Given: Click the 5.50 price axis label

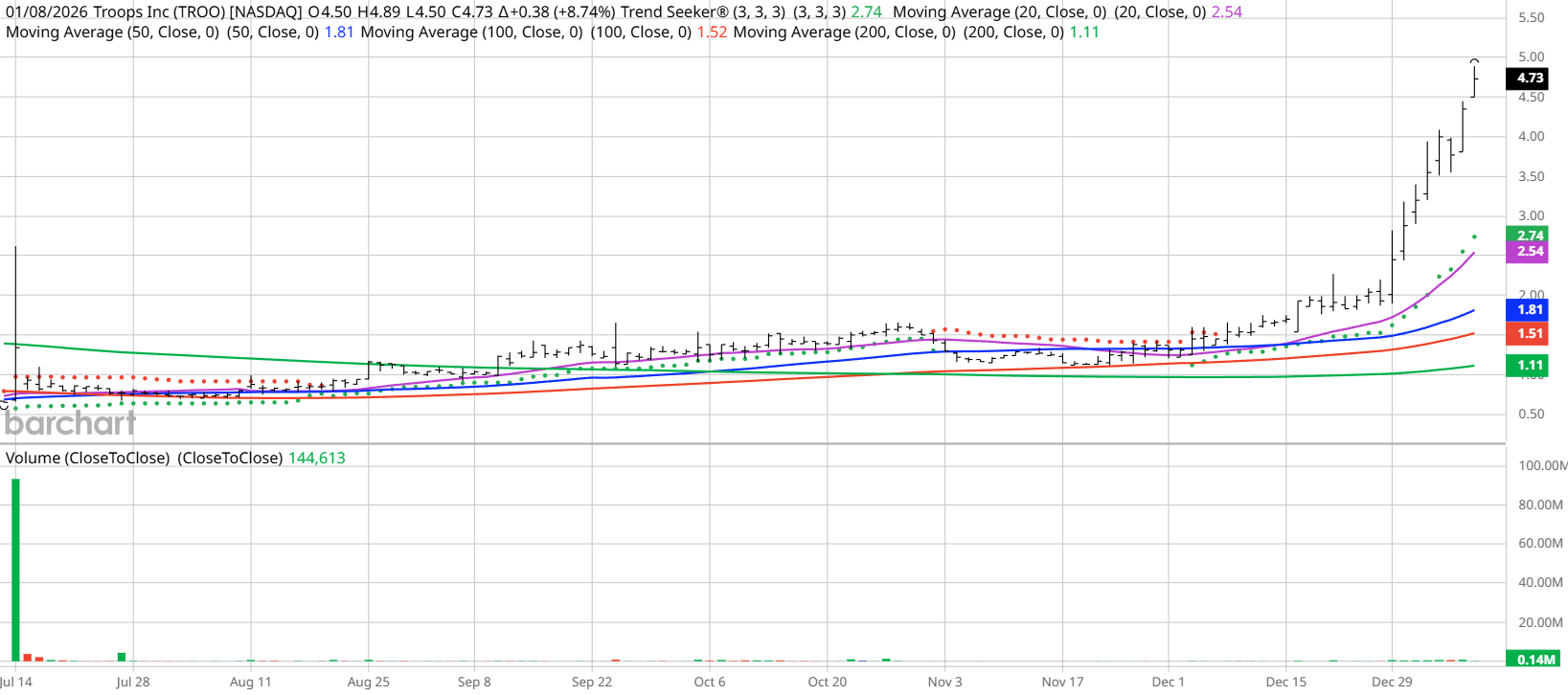Looking at the screenshot, I should coord(1532,18).
